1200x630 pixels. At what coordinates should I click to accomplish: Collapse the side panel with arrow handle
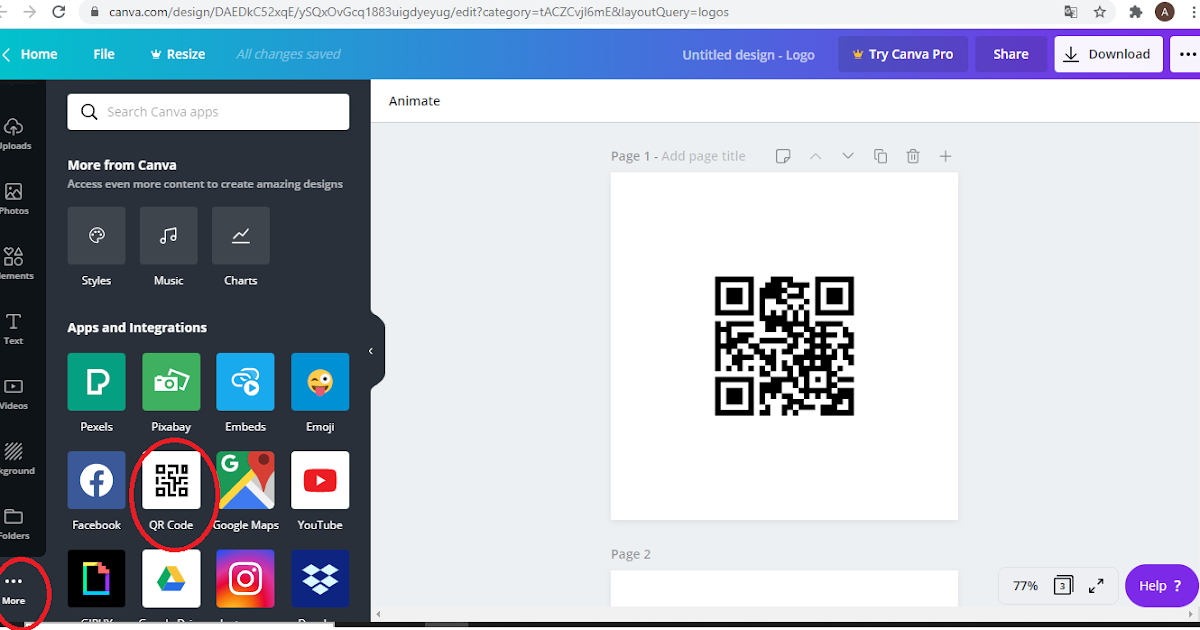coord(372,351)
